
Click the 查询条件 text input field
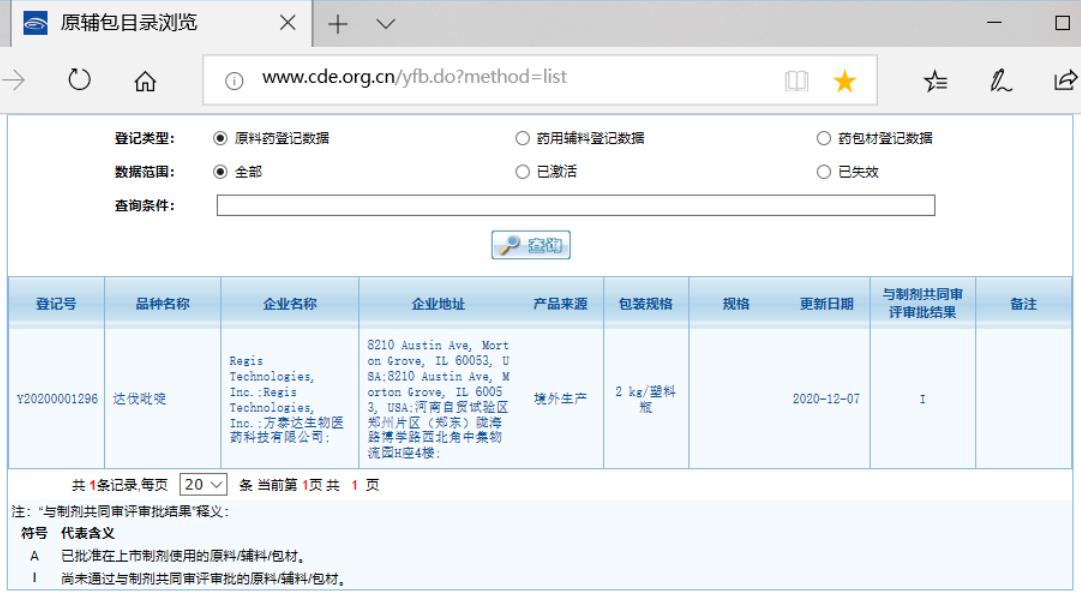575,206
